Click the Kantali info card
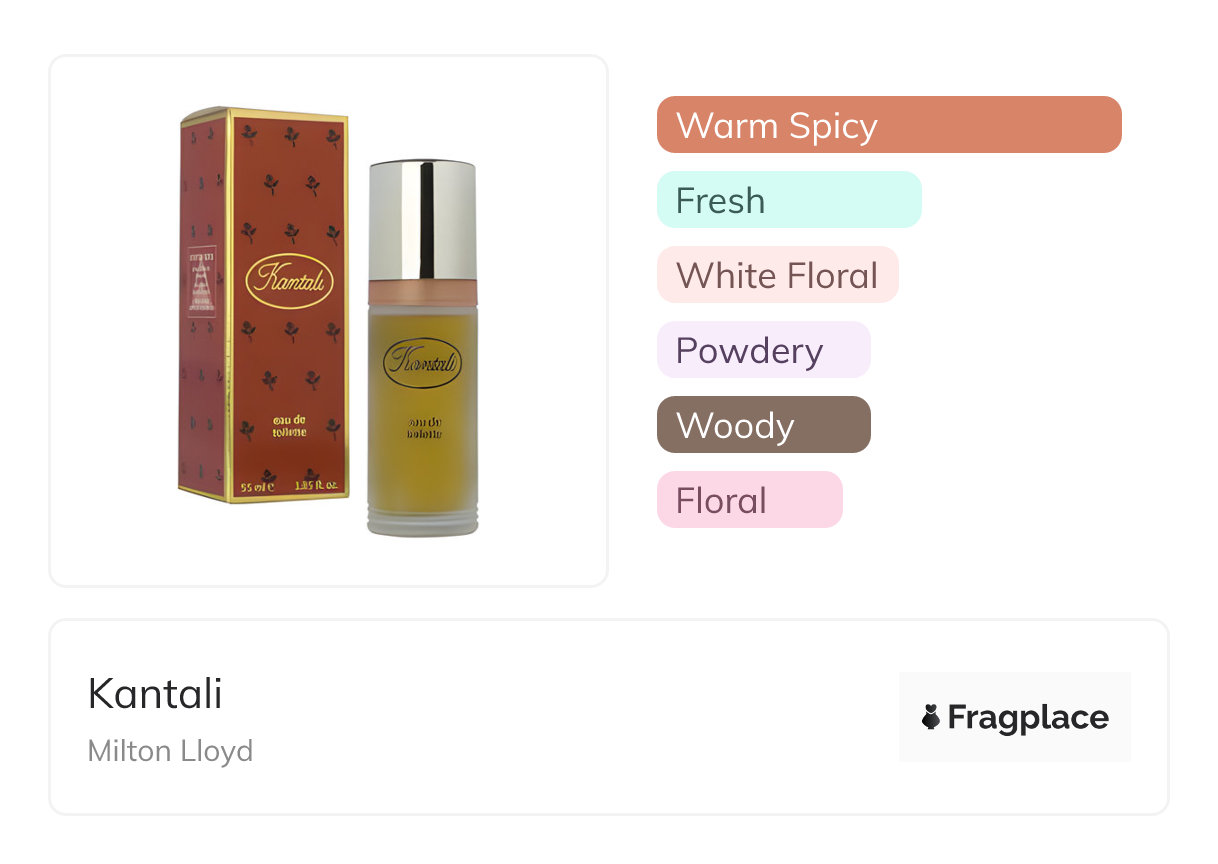Viewport: 1218px width, 864px height. point(609,717)
